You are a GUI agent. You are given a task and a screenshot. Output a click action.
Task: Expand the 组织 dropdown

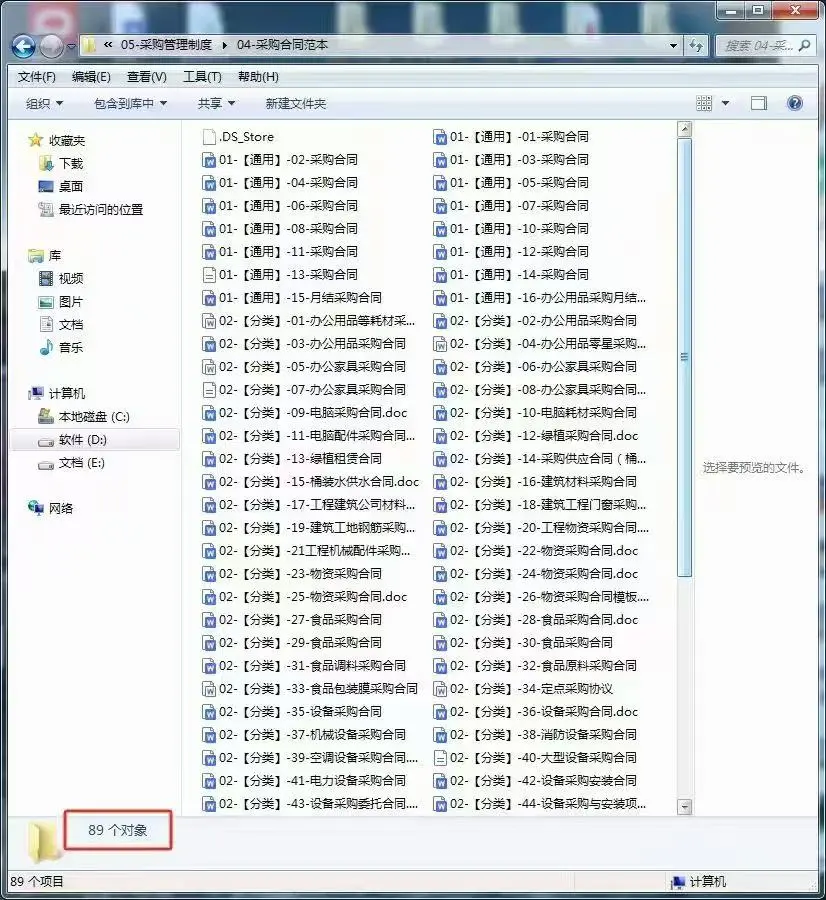[x=44, y=103]
